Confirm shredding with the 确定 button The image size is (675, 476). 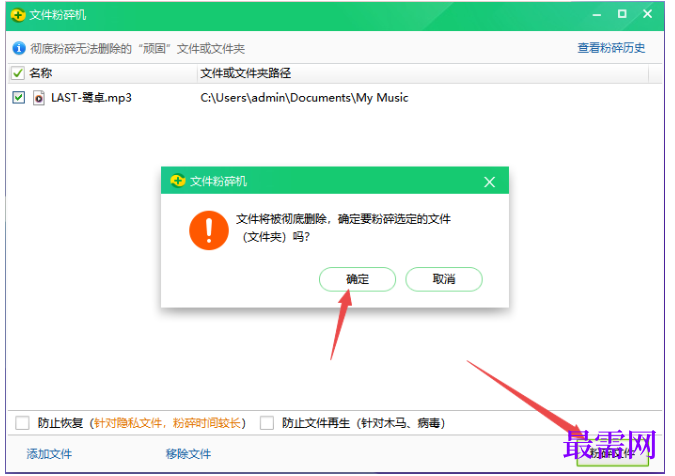[357, 279]
